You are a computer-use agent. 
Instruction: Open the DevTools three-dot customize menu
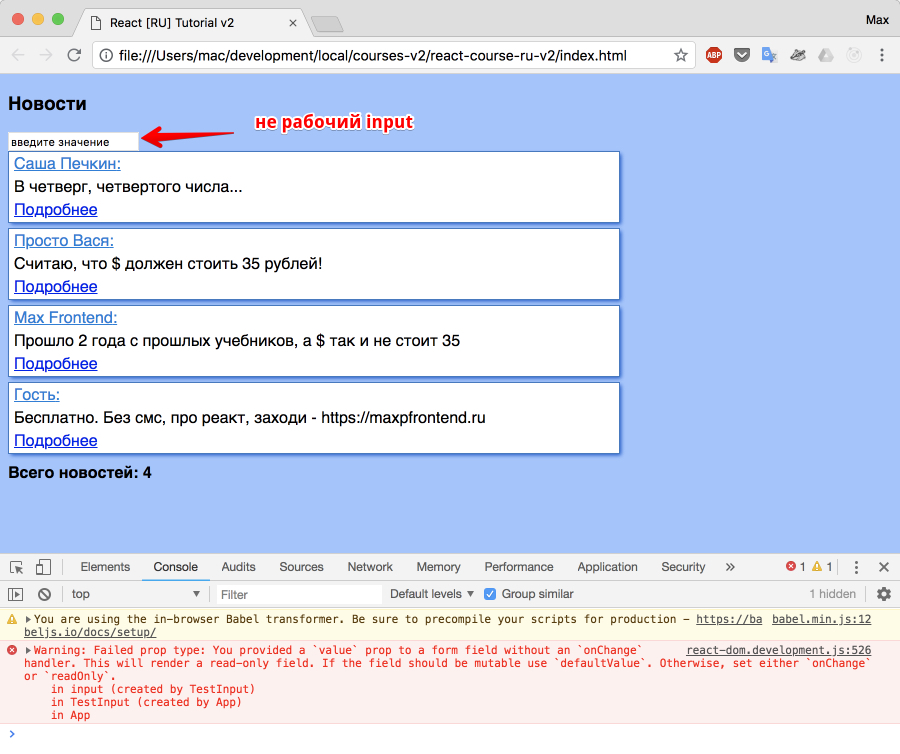857,567
